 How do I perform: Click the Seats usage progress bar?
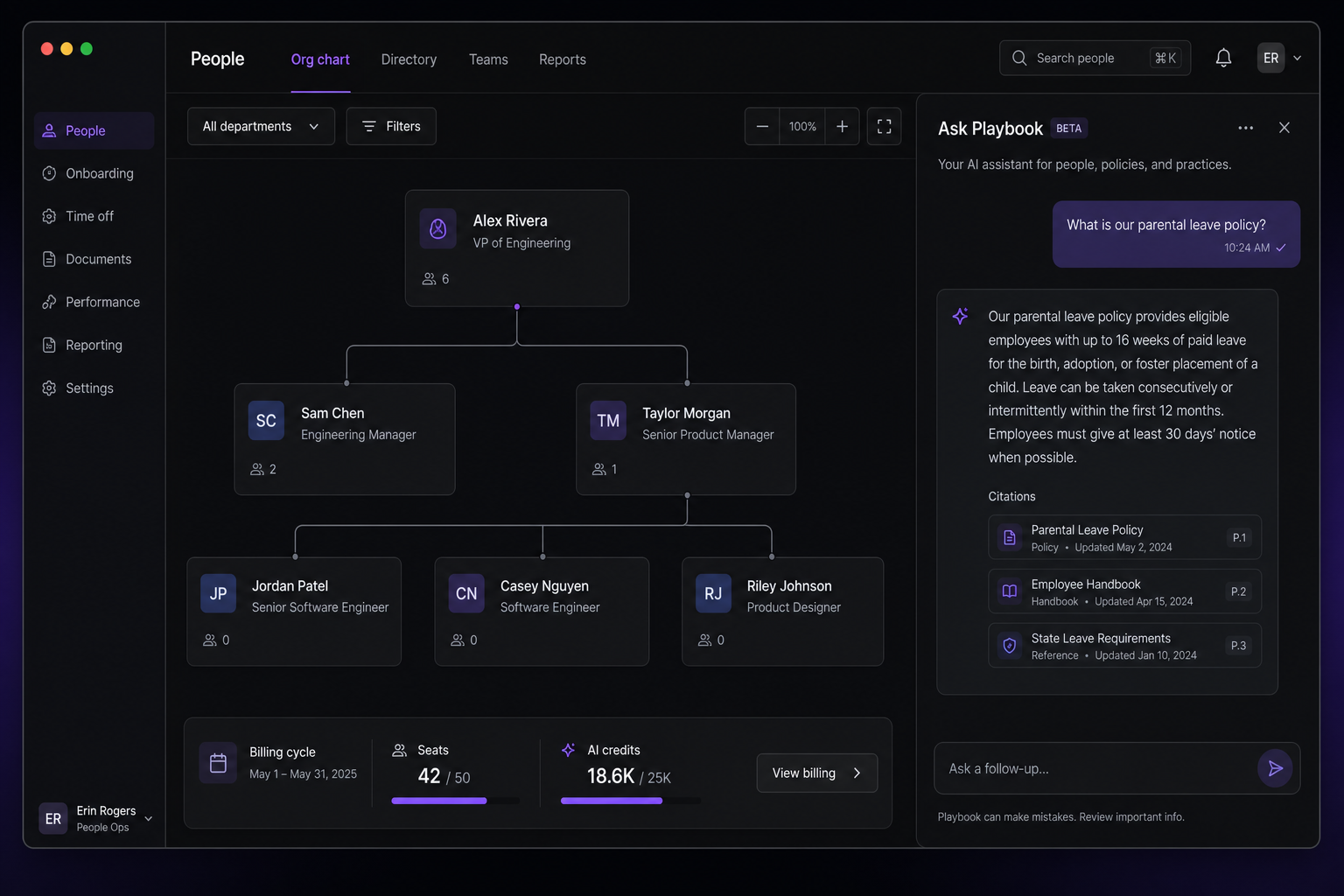[x=455, y=801]
